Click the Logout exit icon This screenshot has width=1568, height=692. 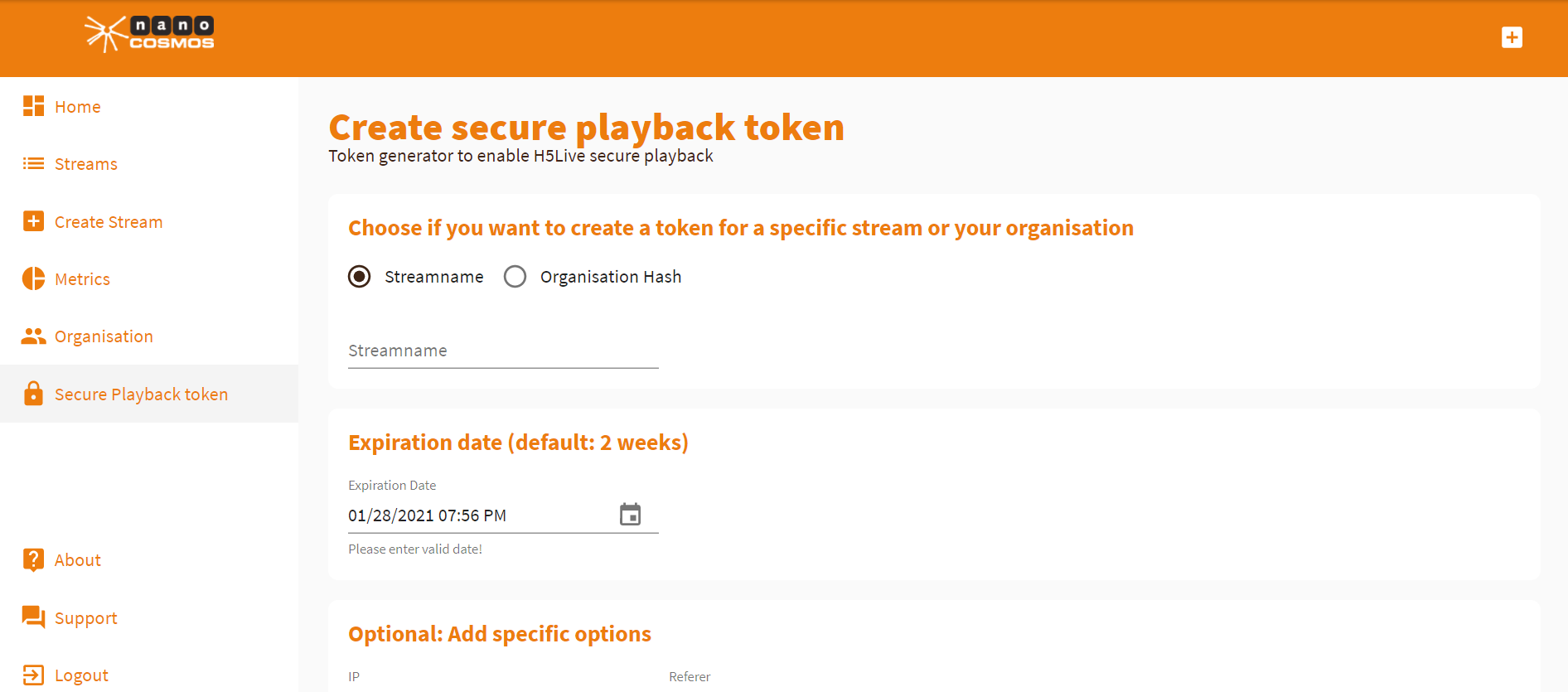[33, 675]
